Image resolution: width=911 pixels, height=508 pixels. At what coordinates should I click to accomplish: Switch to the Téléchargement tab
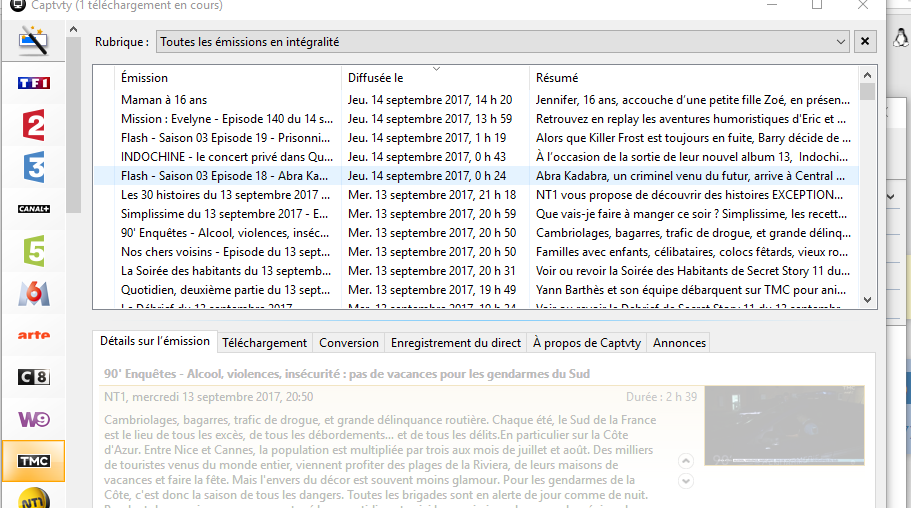pos(264,342)
